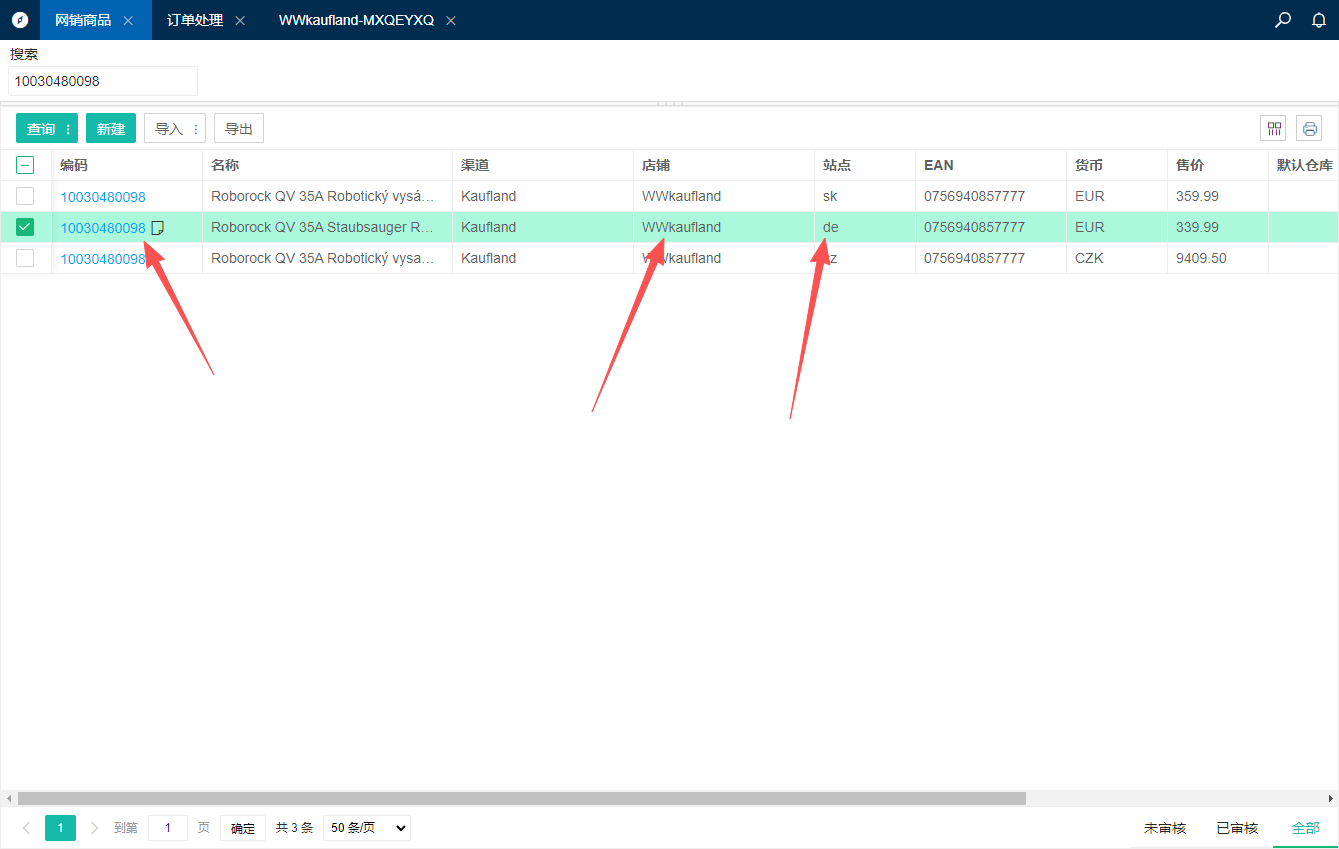The image size is (1339, 849).
Task: Click the note icon beside selected code
Action: (157, 228)
